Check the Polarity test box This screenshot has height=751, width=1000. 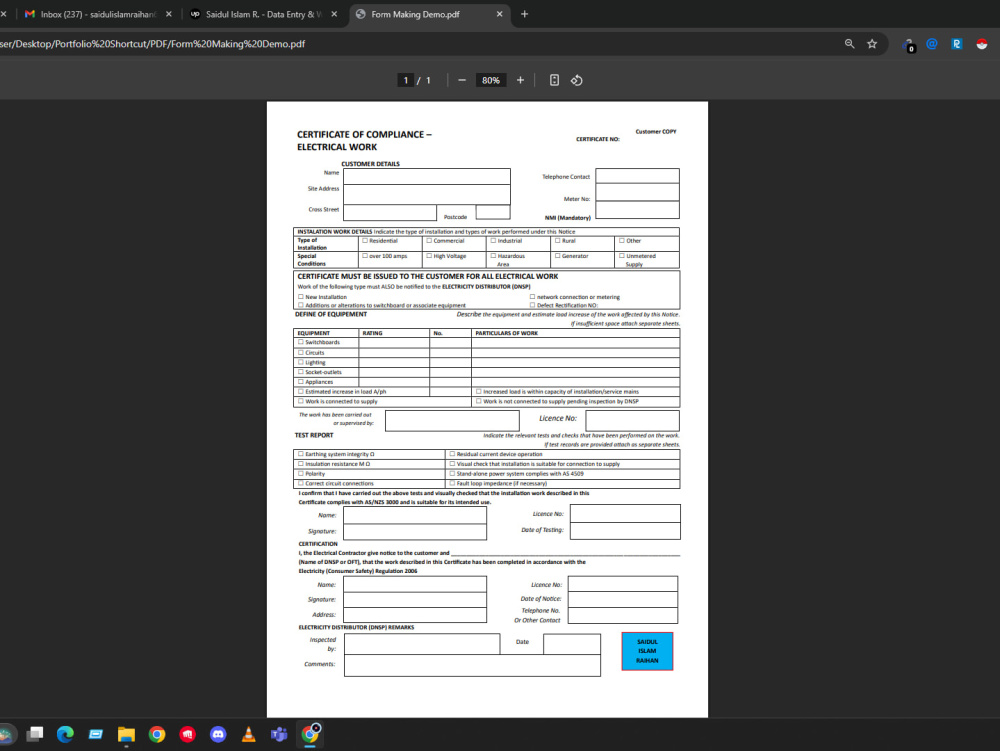pyautogui.click(x=301, y=474)
